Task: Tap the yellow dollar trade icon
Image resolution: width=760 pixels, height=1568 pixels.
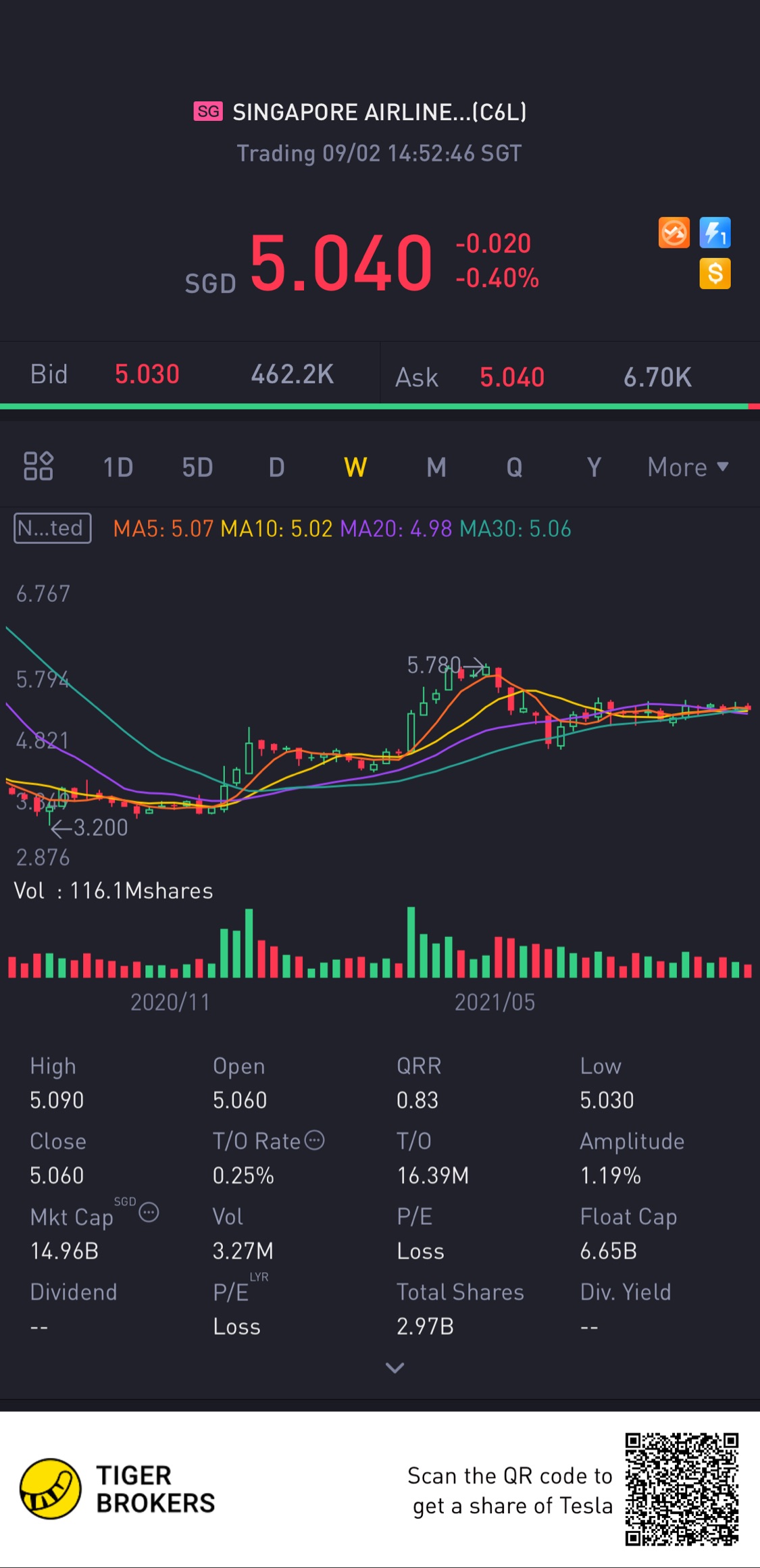Action: point(715,274)
